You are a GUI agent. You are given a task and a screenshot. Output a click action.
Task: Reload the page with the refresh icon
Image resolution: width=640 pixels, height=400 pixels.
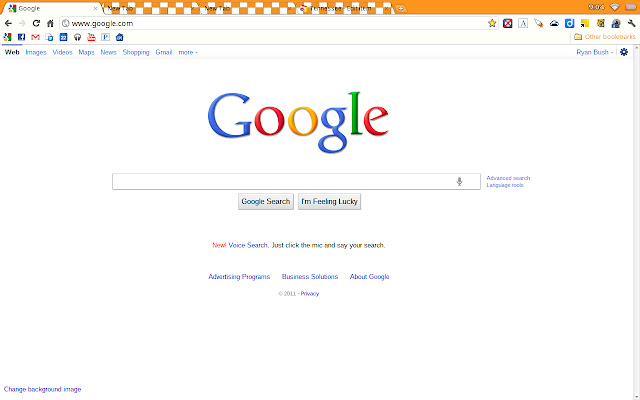(x=36, y=23)
